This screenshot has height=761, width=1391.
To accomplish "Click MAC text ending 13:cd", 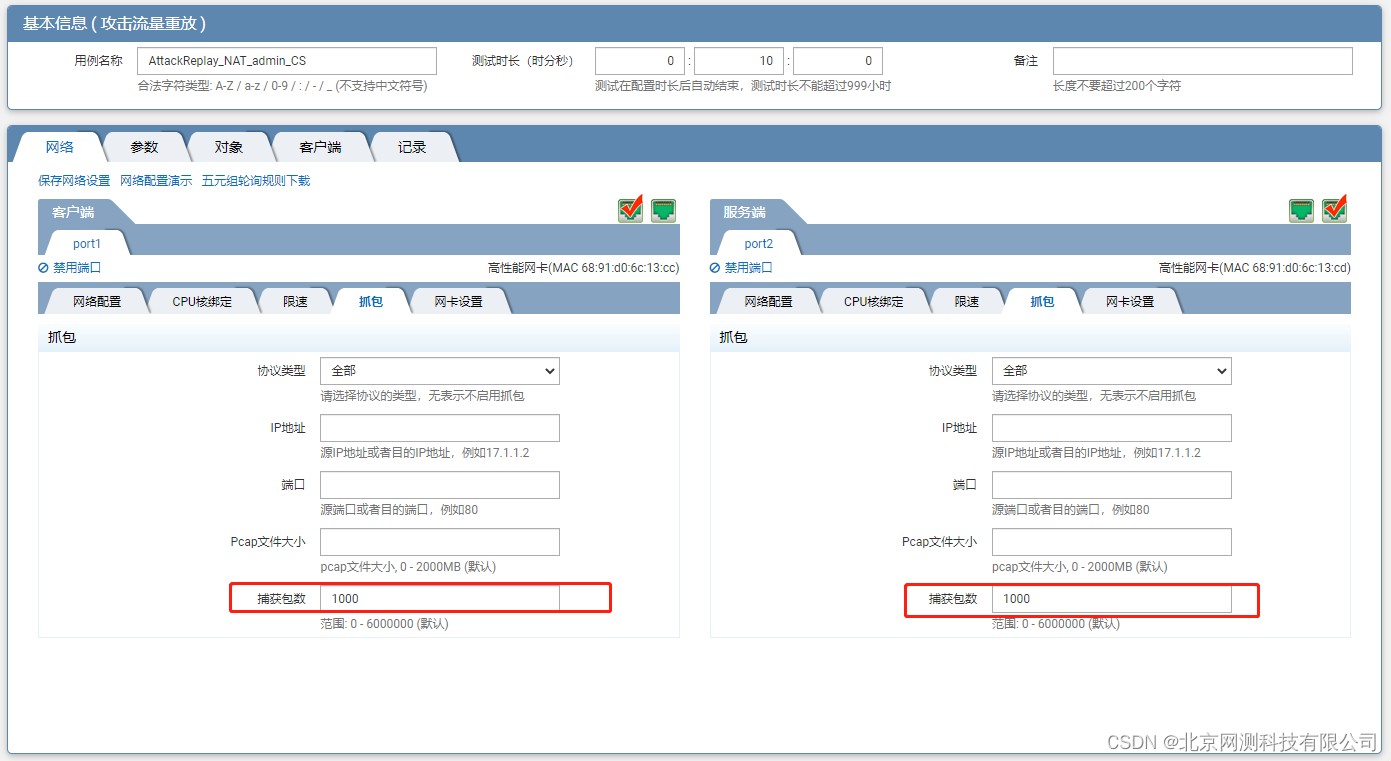I will click(x=1255, y=268).
